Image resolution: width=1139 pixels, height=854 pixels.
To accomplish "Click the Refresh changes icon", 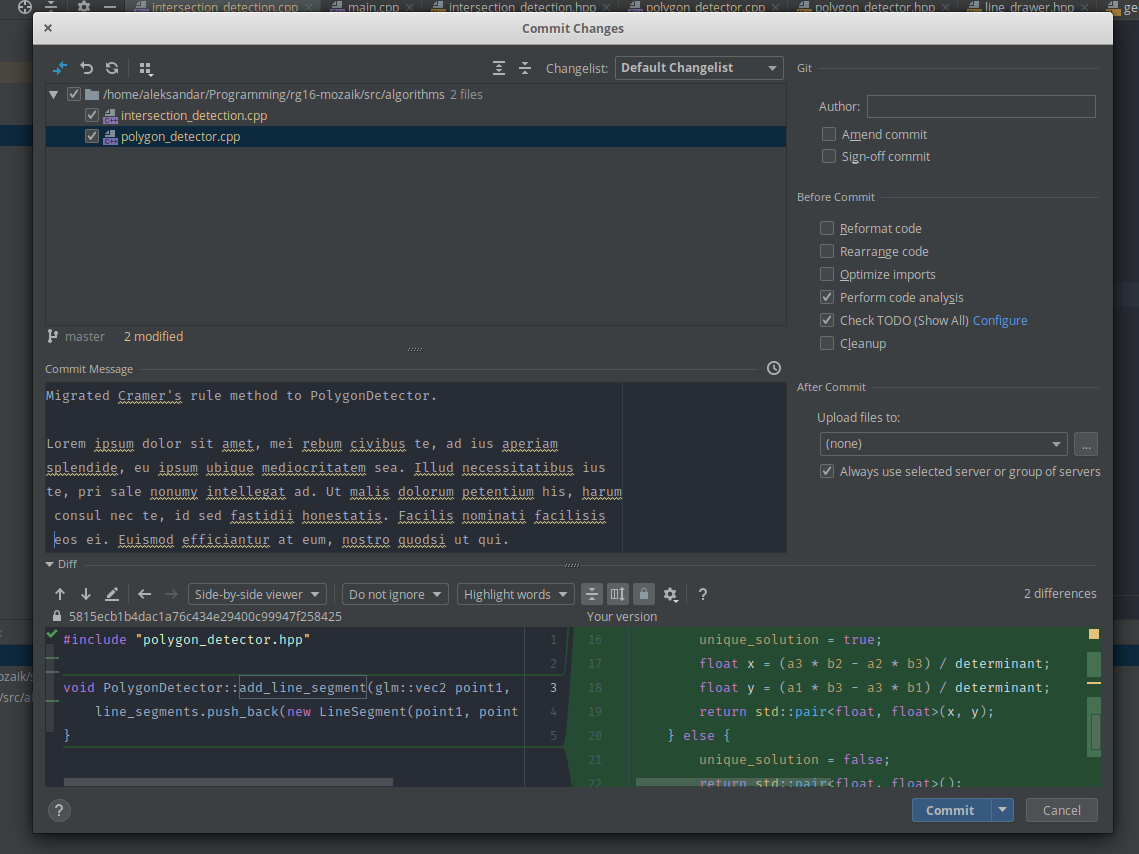I will click(112, 68).
